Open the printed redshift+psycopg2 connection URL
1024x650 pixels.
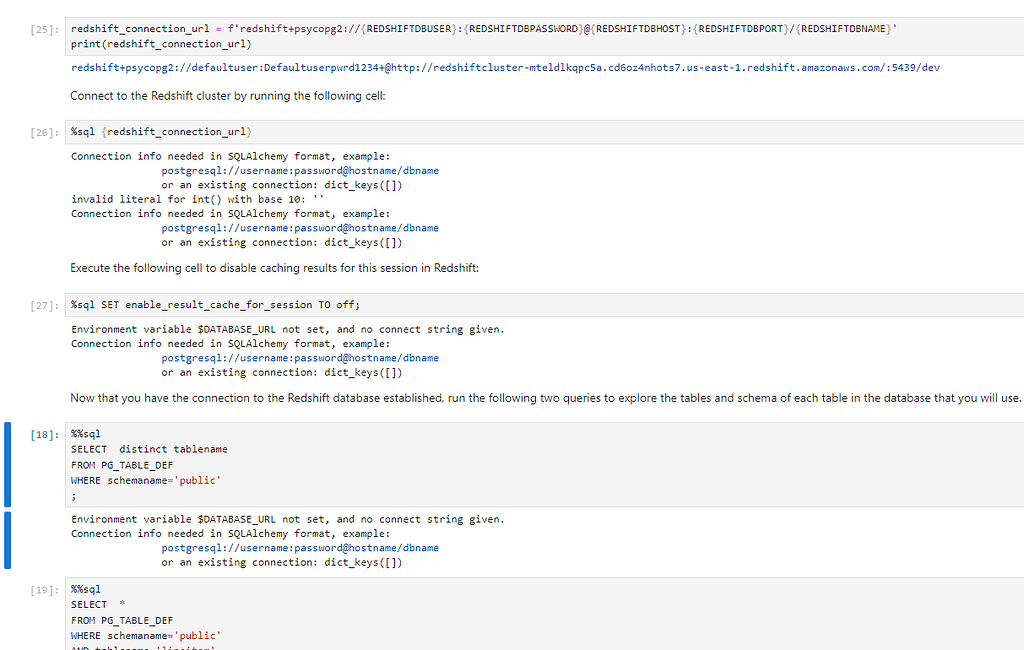point(505,67)
